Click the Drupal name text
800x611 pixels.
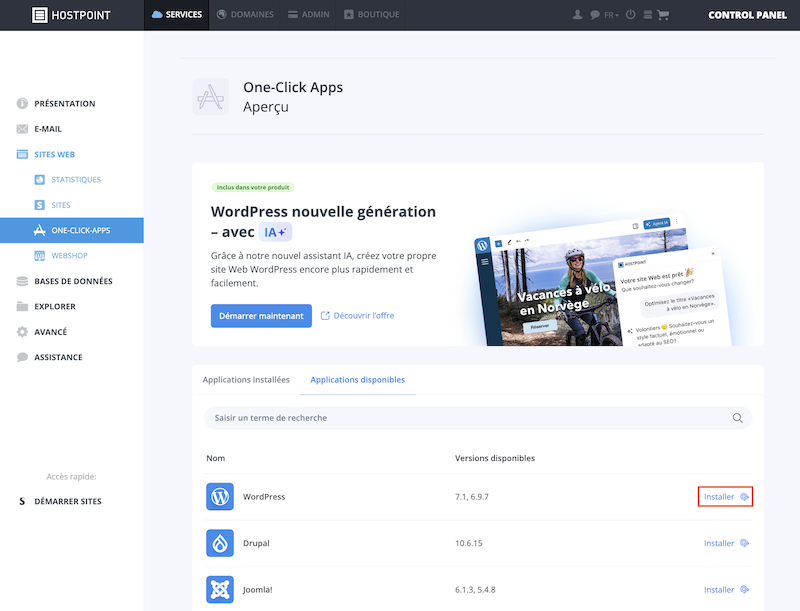256,543
